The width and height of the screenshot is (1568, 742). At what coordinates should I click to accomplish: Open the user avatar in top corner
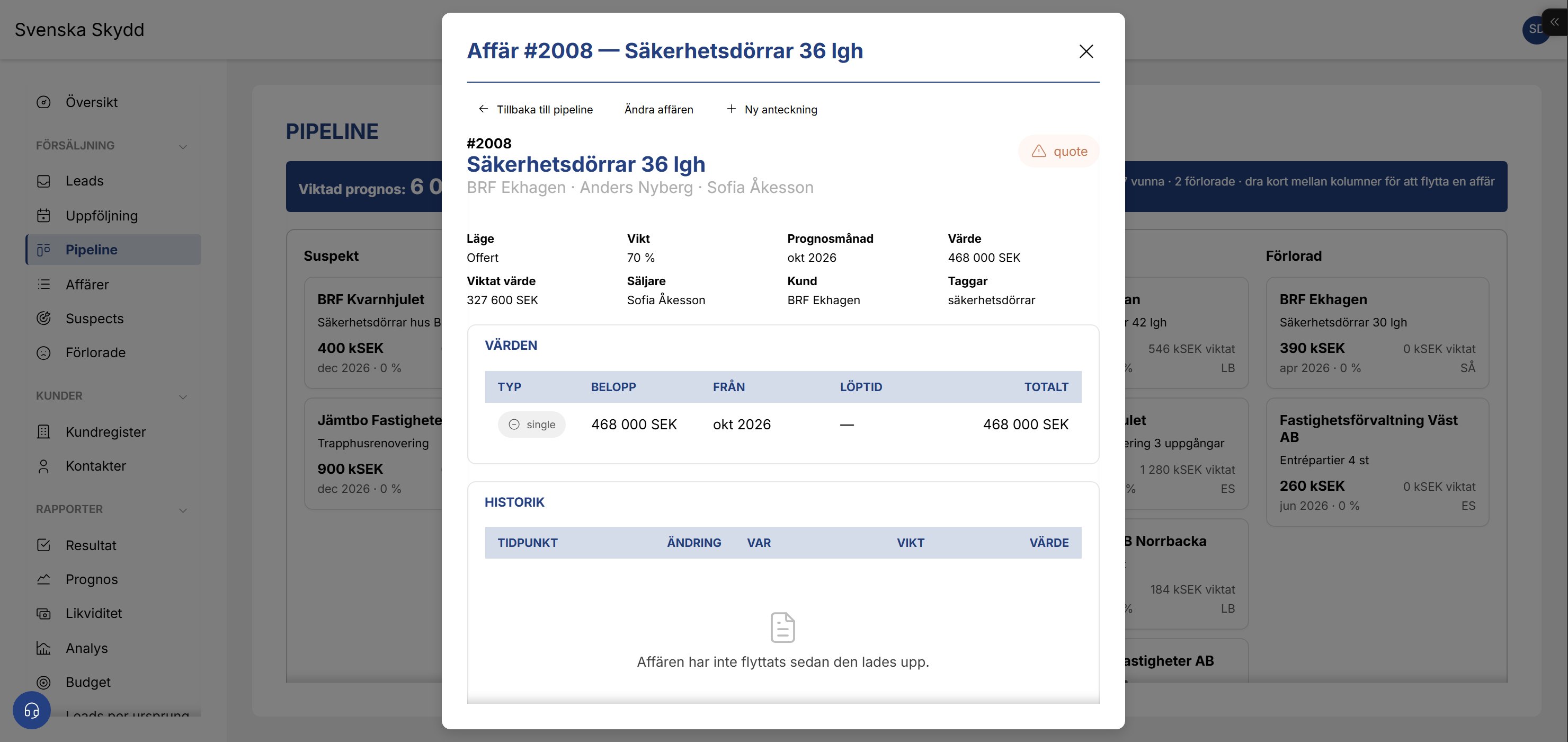1536,29
